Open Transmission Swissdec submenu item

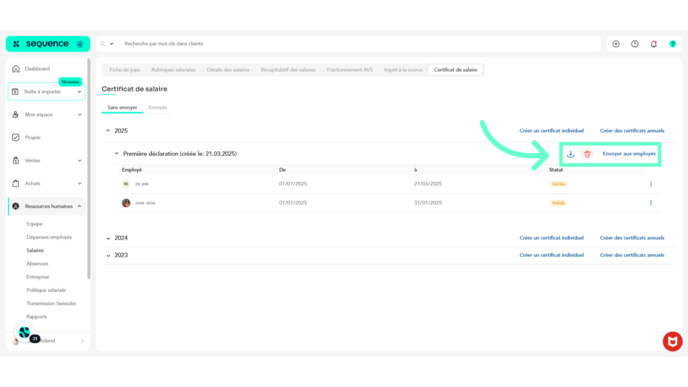click(x=51, y=303)
